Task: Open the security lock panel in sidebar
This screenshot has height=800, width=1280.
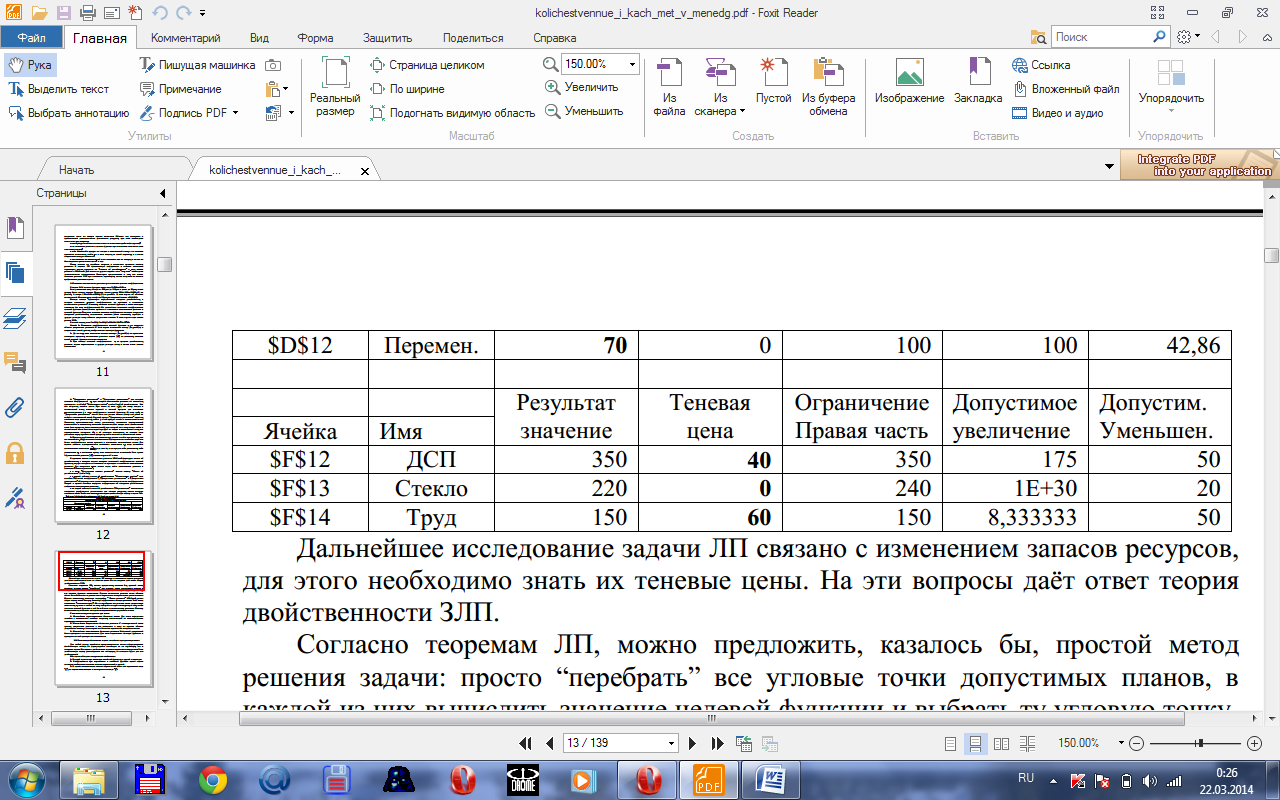Action: coord(15,453)
